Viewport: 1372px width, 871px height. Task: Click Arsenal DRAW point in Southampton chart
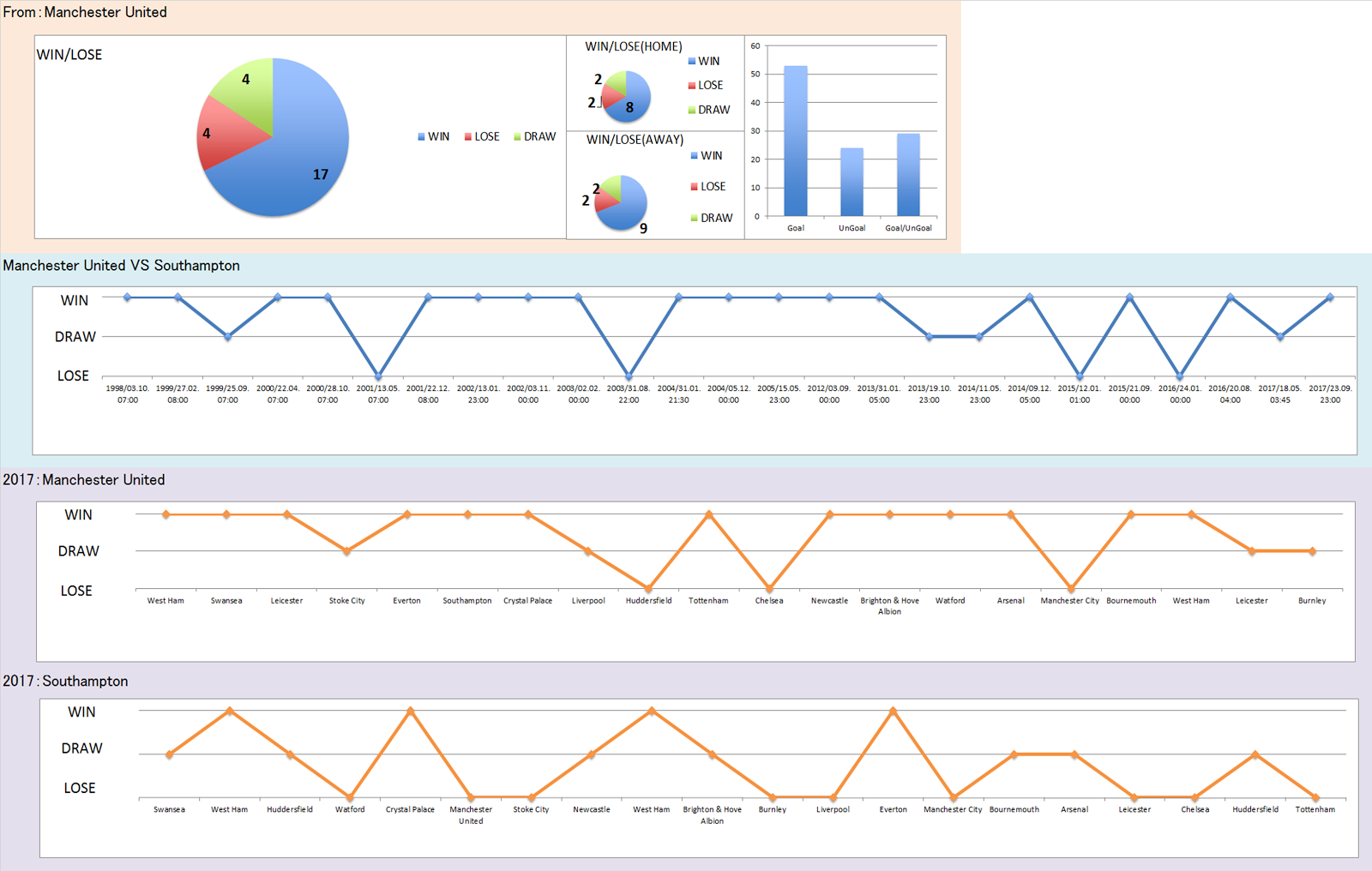tap(1074, 754)
